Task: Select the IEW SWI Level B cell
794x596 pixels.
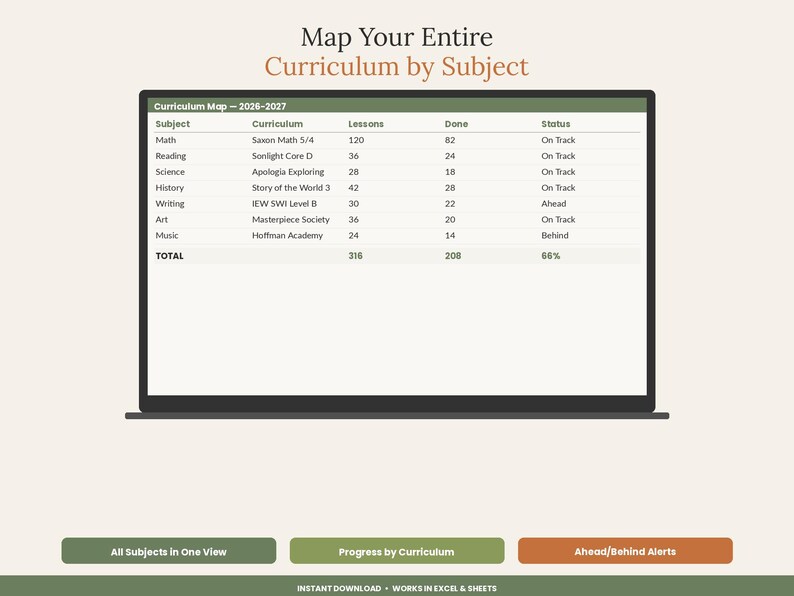Action: point(285,204)
